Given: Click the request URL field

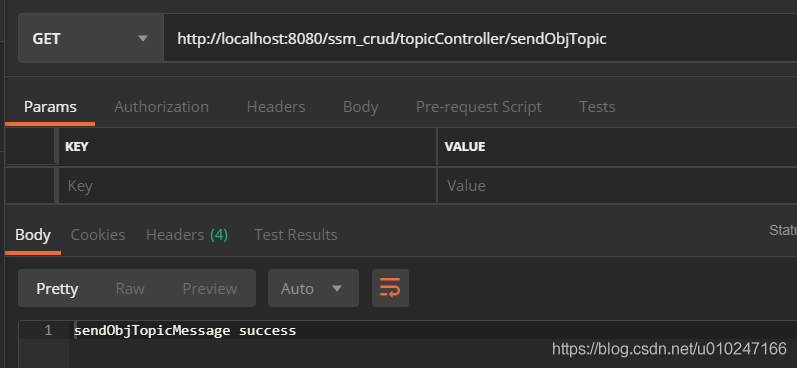Looking at the screenshot, I should [x=480, y=39].
